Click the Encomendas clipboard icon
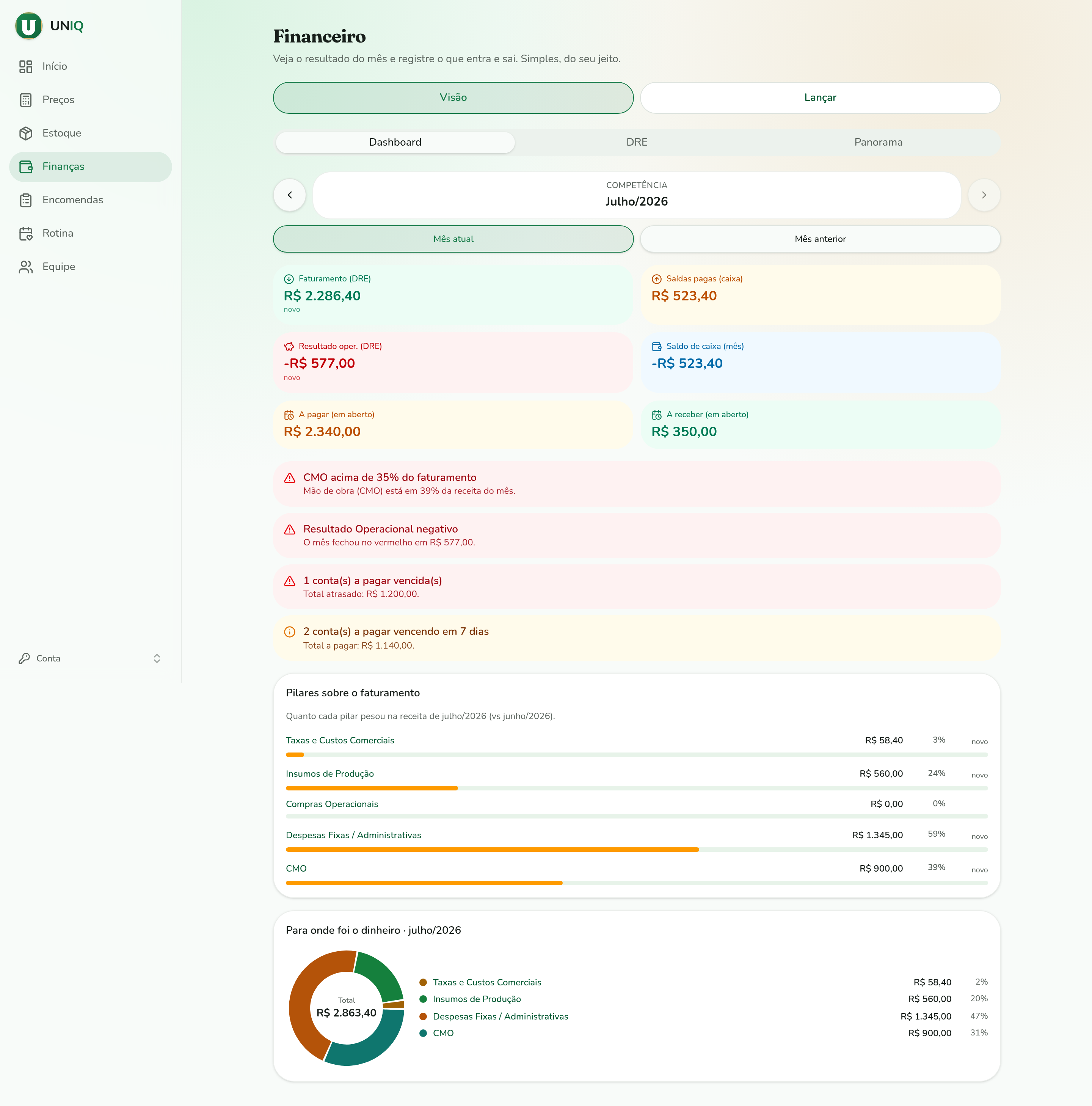Screen dimensions: 1092x1106 pyautogui.click(x=26, y=200)
